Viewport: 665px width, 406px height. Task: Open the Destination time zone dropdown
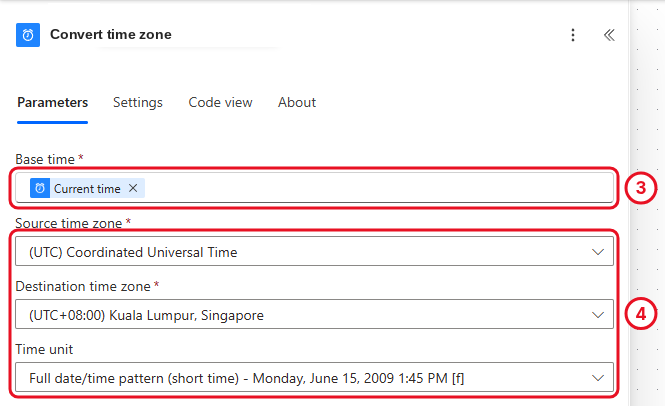pos(314,314)
